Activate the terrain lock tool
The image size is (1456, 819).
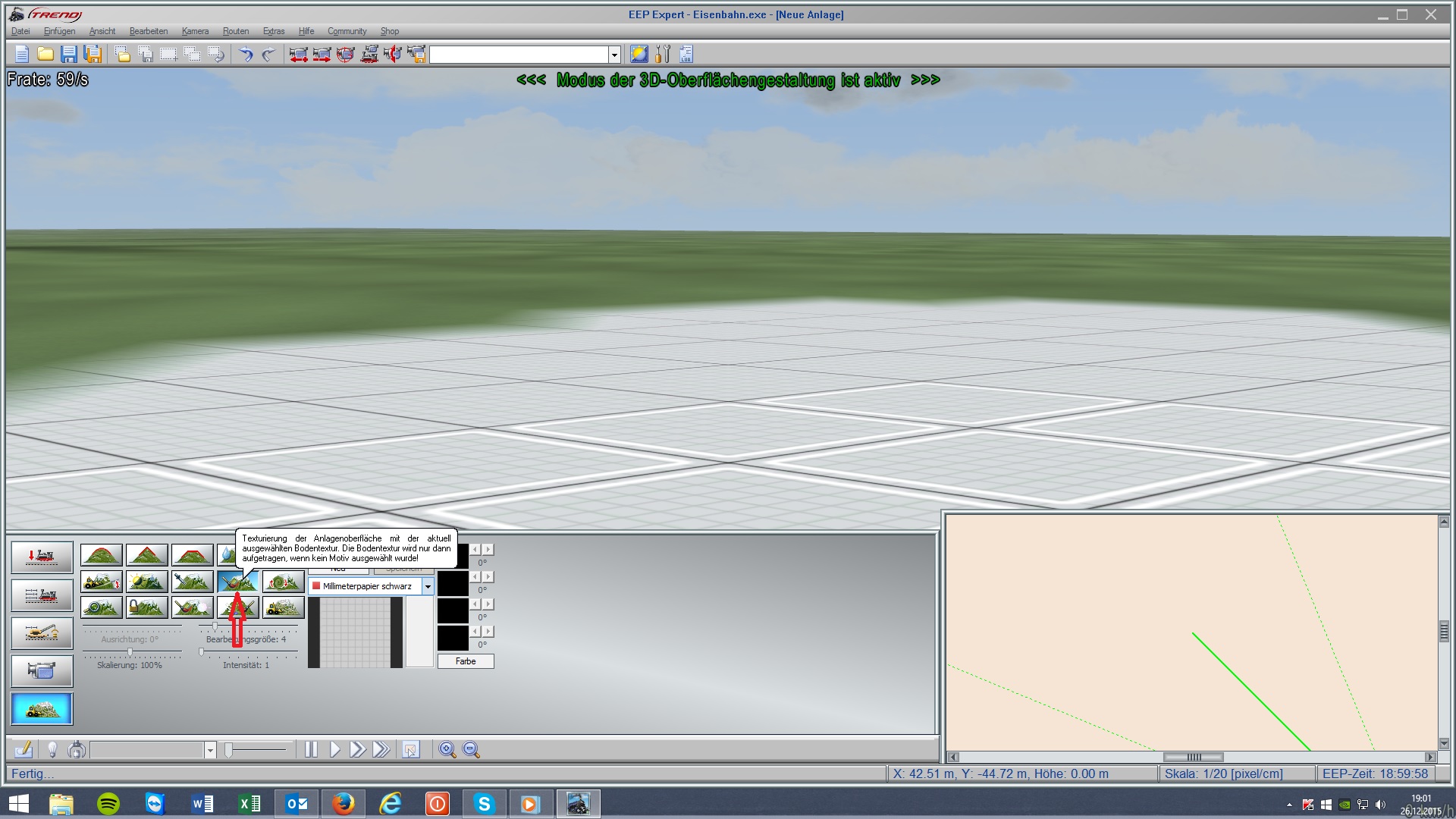pyautogui.click(x=146, y=607)
